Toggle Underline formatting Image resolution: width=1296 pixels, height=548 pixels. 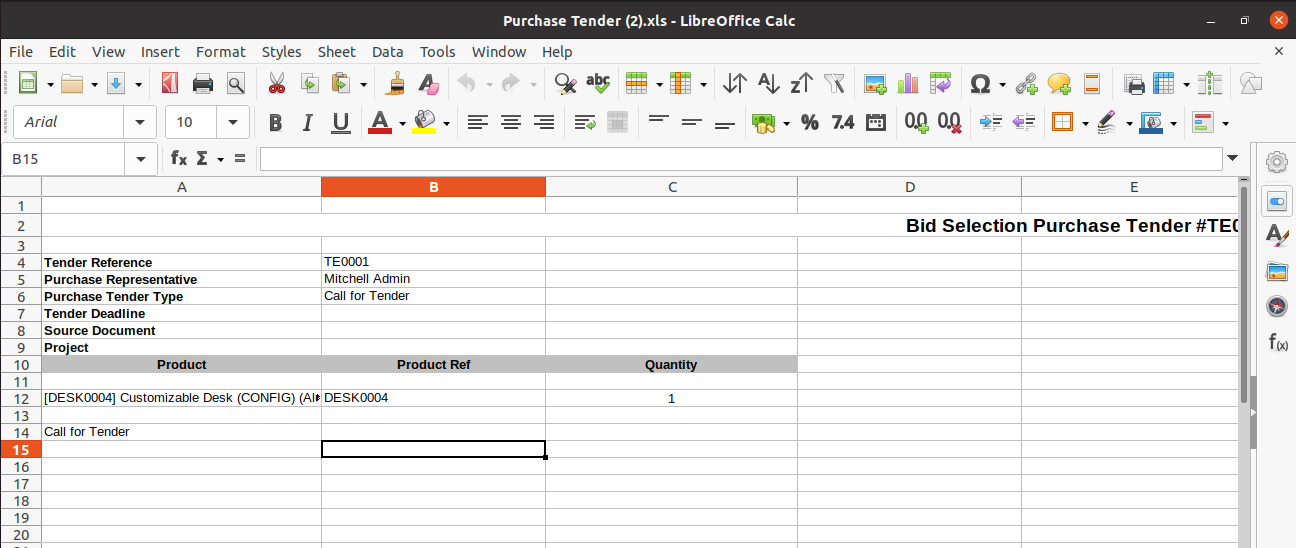(x=340, y=122)
